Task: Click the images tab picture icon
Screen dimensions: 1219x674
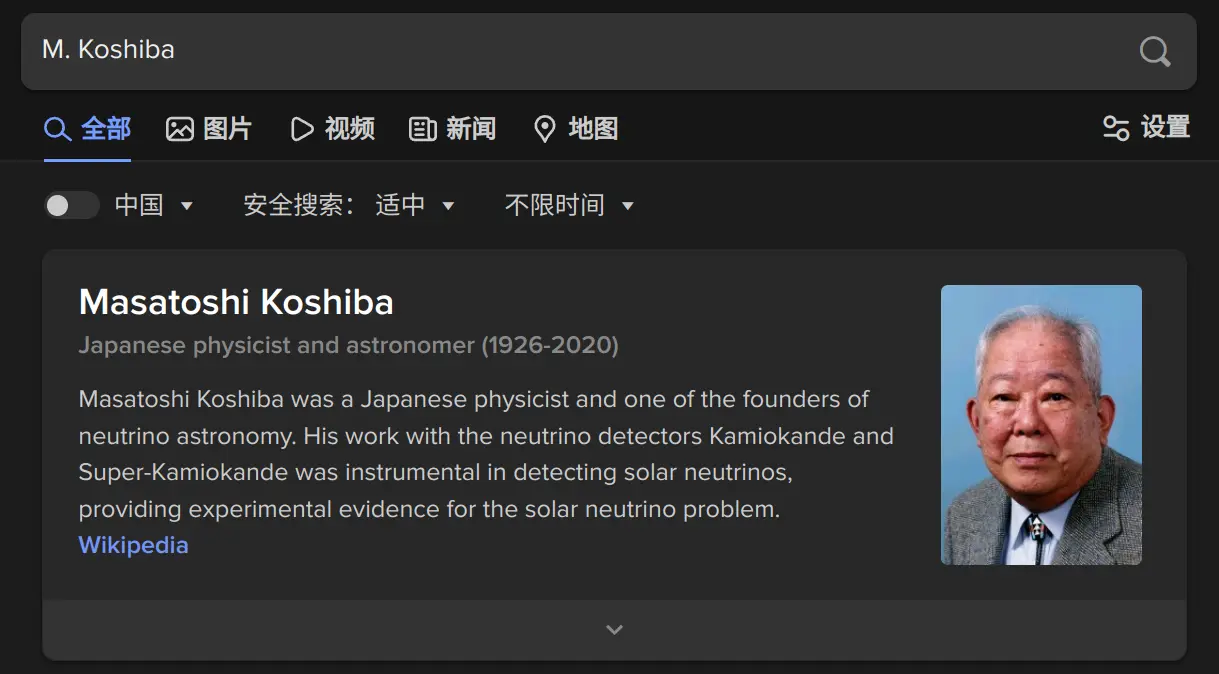Action: [x=180, y=129]
